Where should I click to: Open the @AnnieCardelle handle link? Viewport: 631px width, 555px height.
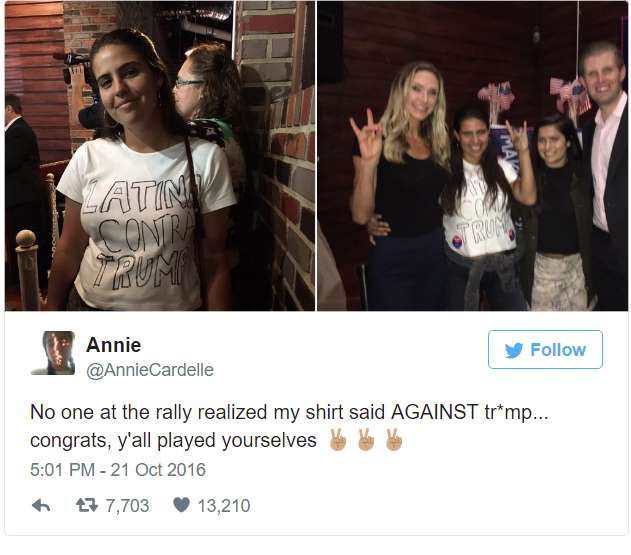(150, 370)
